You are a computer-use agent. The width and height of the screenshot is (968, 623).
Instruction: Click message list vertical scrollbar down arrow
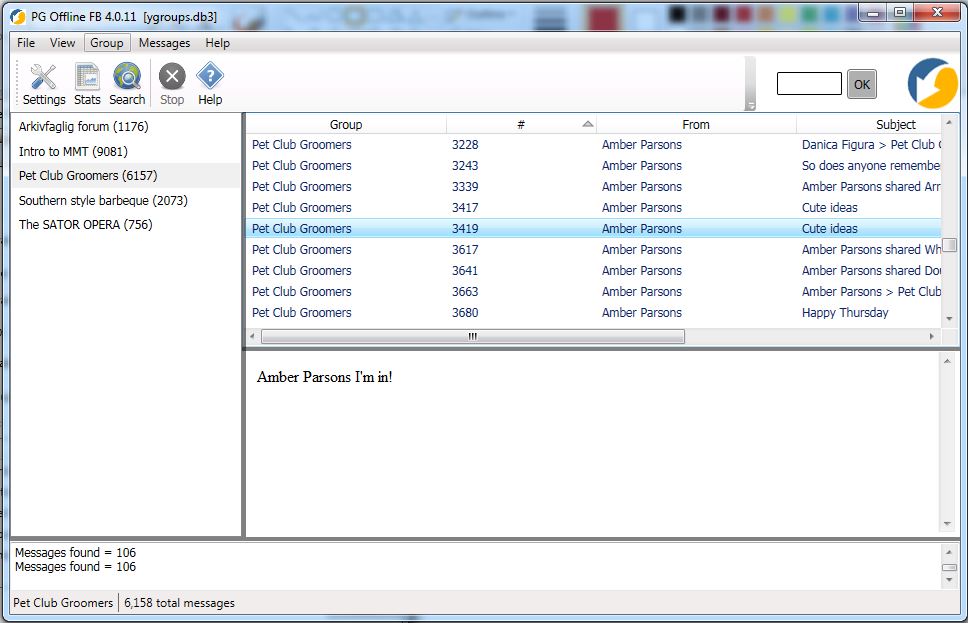[x=950, y=319]
